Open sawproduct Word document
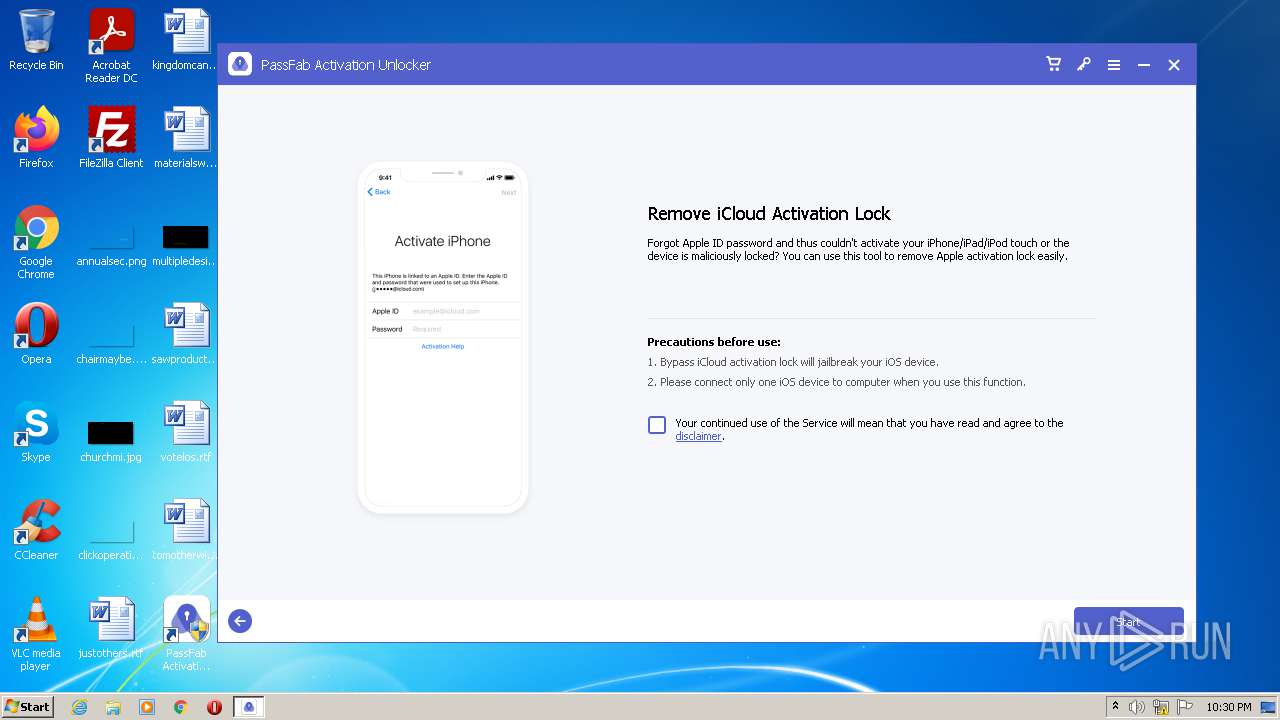The width and height of the screenshot is (1280, 720). coord(186,334)
